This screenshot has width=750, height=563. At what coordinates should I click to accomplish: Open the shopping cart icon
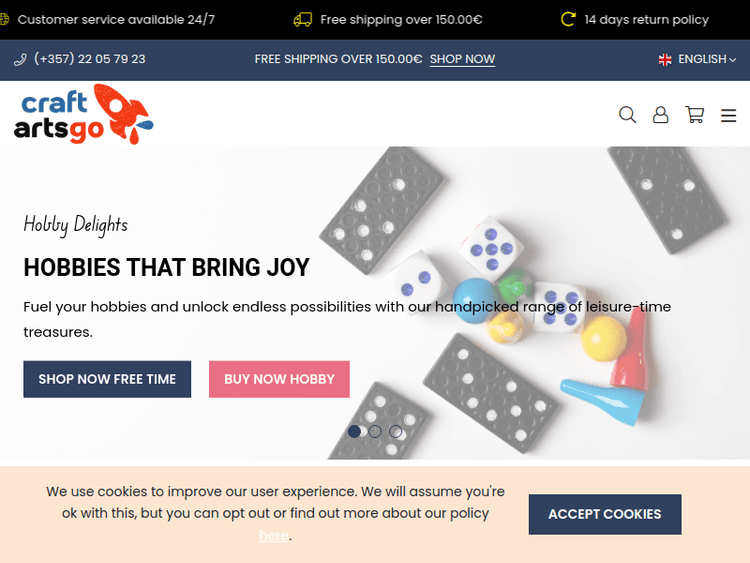(x=695, y=115)
